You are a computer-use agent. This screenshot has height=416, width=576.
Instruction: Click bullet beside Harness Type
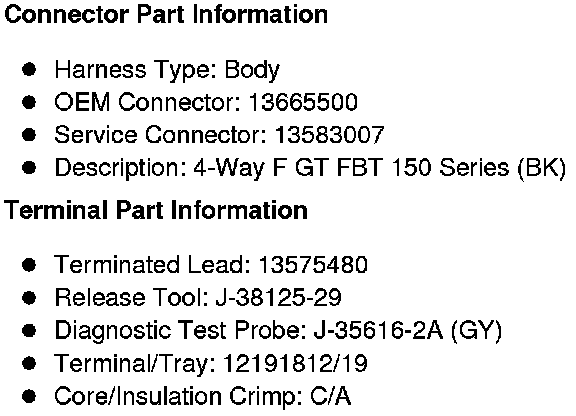(x=29, y=69)
